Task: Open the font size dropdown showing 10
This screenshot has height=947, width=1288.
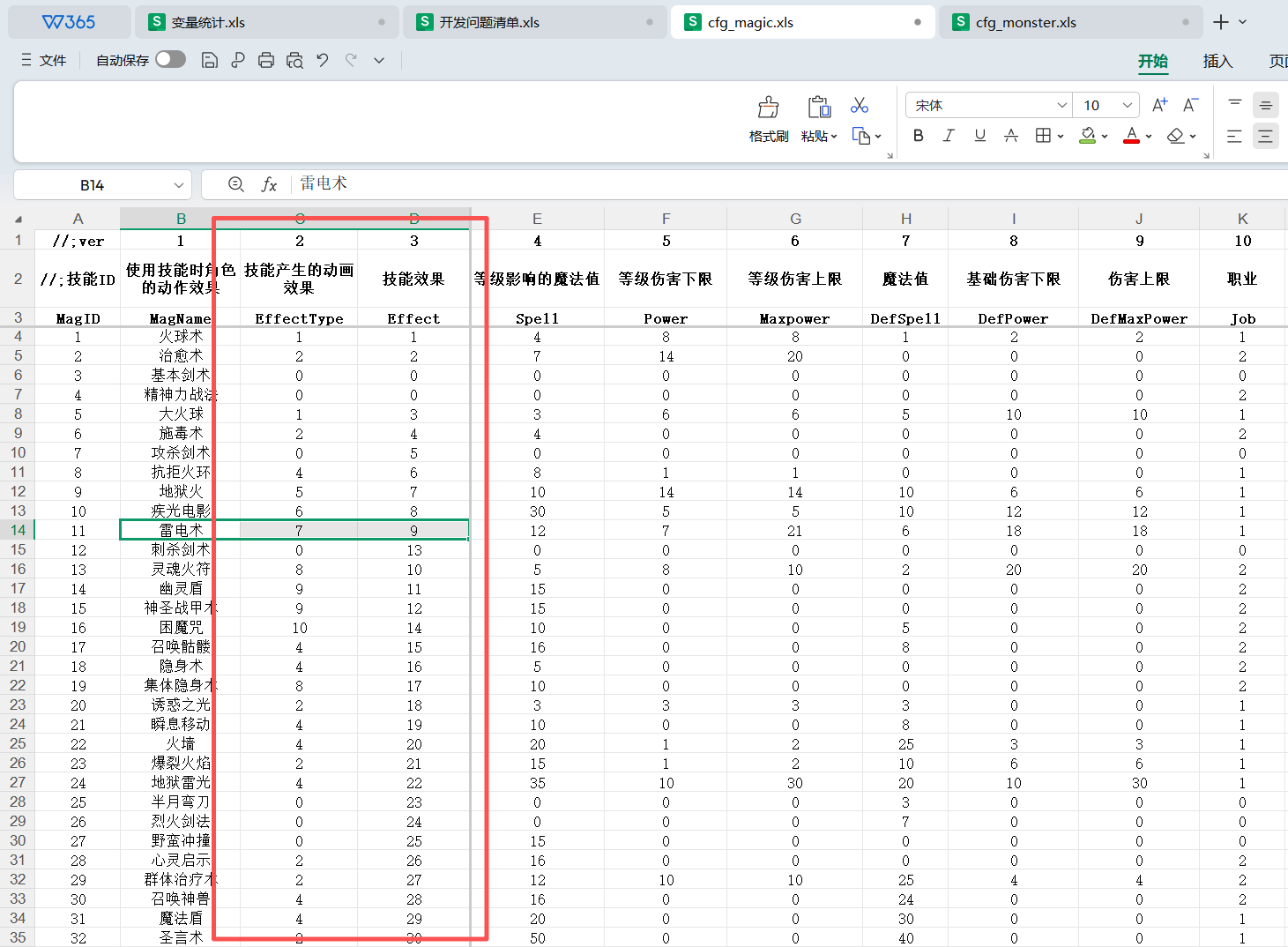Action: [1127, 106]
